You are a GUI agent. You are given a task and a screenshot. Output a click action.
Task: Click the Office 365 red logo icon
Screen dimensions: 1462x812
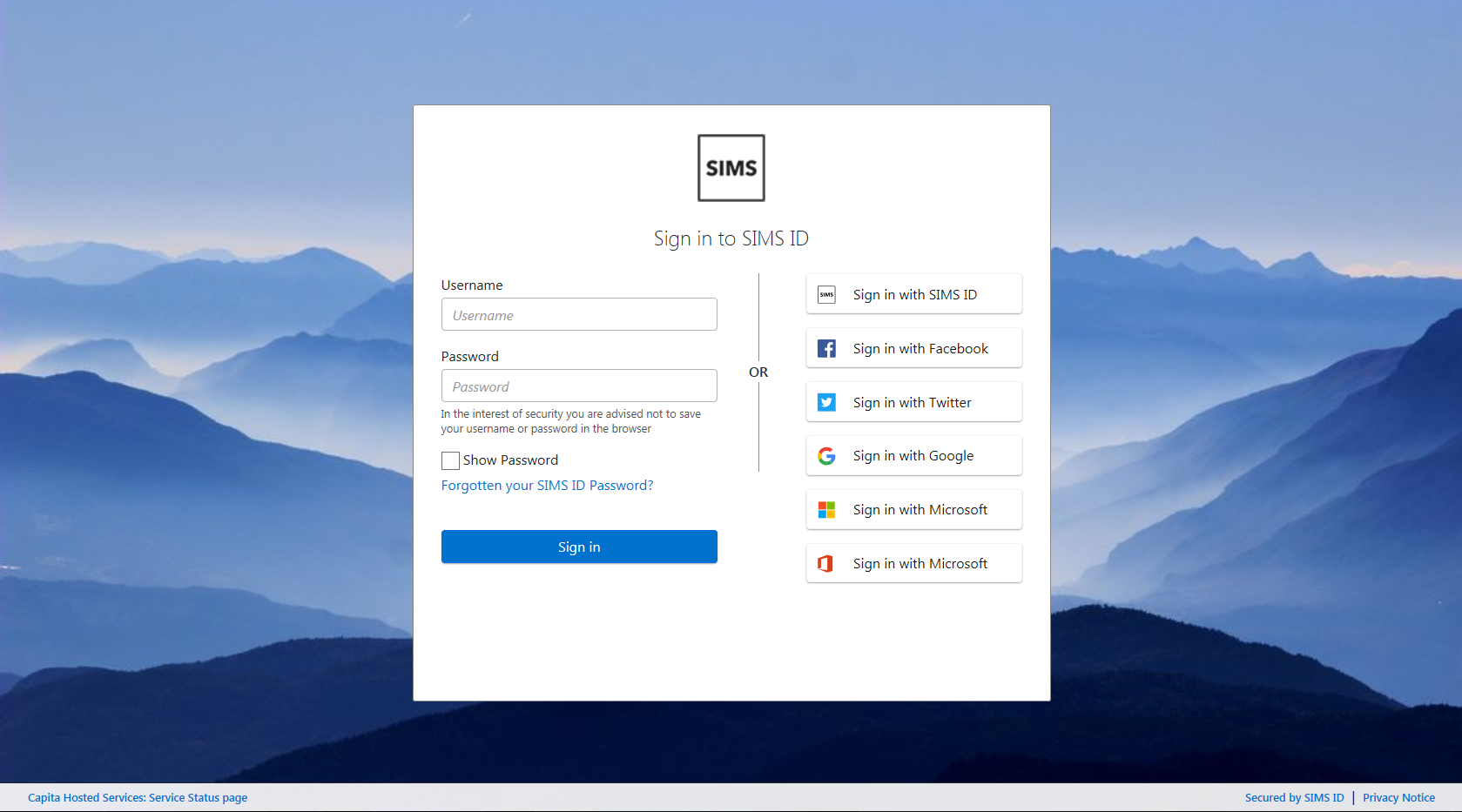(825, 564)
